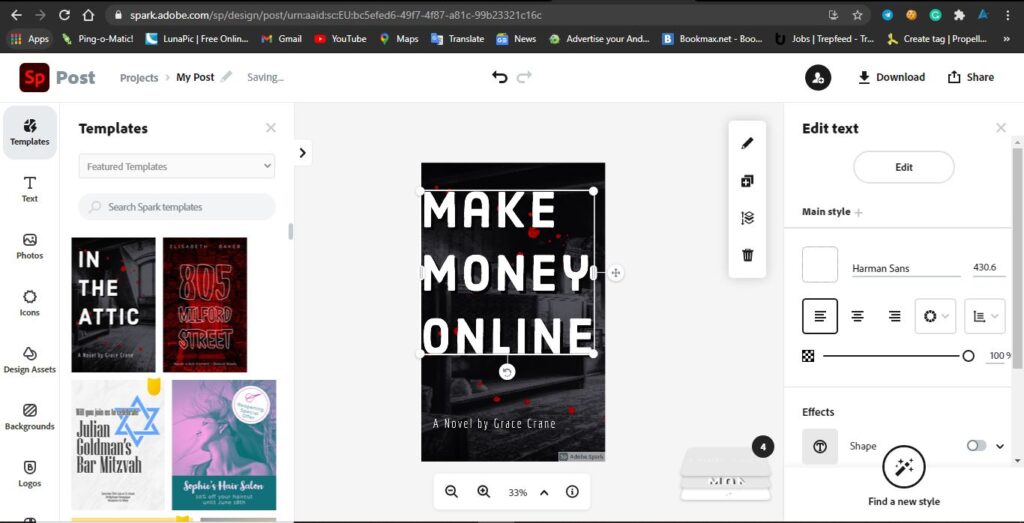Click the Share button
The width and height of the screenshot is (1024, 523).
pos(970,77)
